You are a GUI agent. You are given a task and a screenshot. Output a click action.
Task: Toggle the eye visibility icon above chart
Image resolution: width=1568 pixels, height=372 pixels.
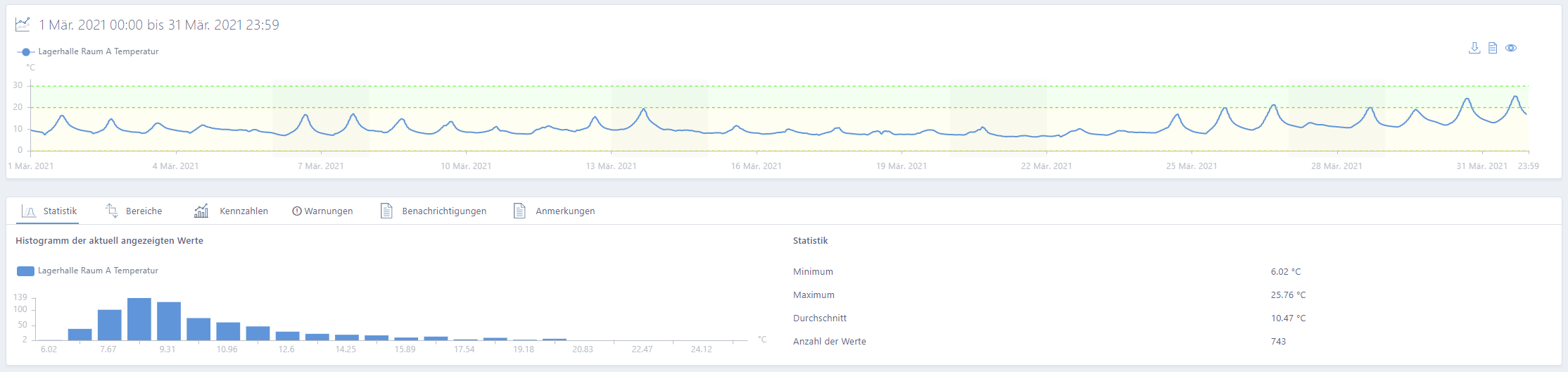(1511, 48)
